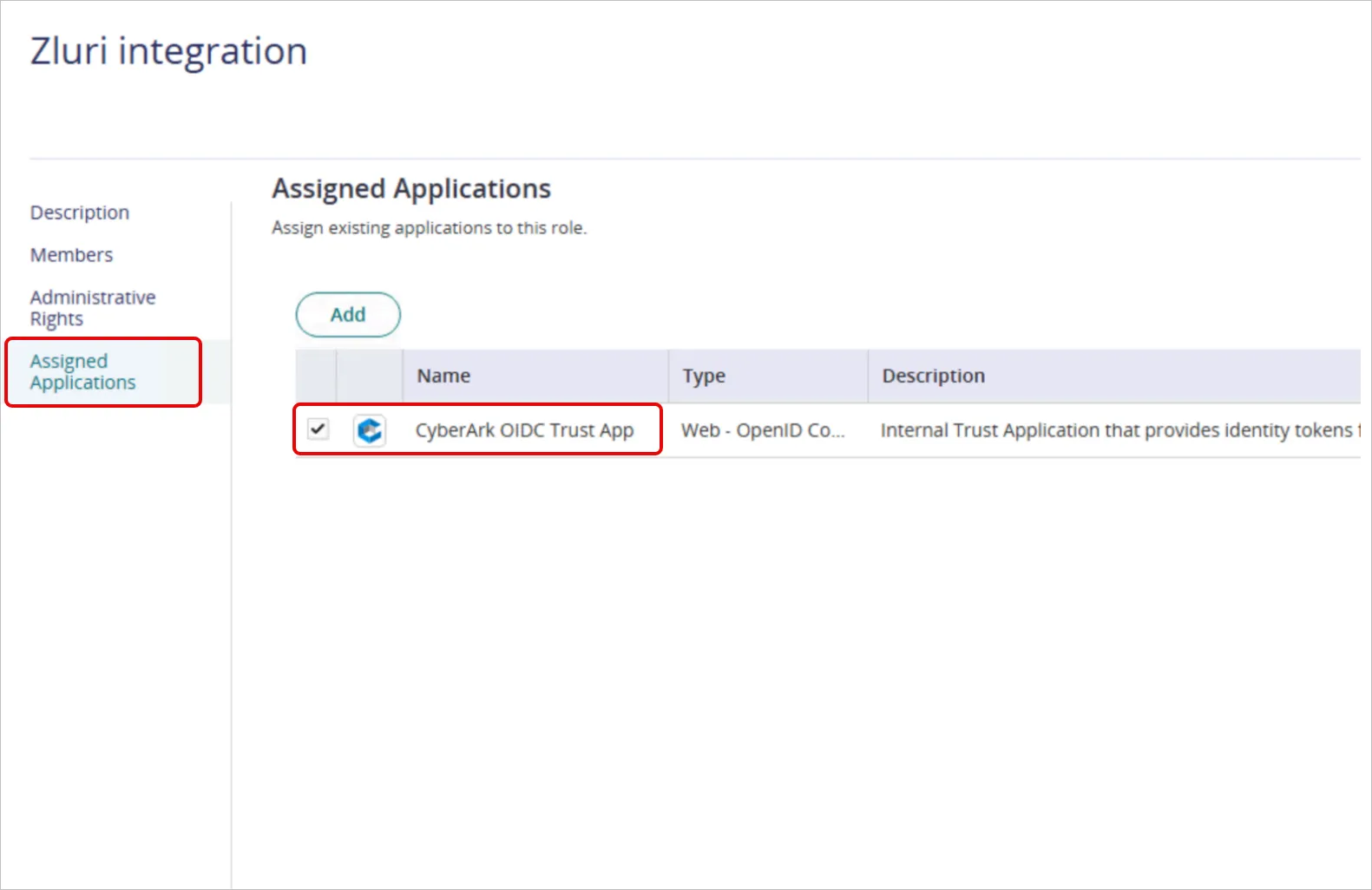The width and height of the screenshot is (1372, 890).
Task: Click the 'Web - OpenID Co...' type cell
Action: click(x=763, y=430)
